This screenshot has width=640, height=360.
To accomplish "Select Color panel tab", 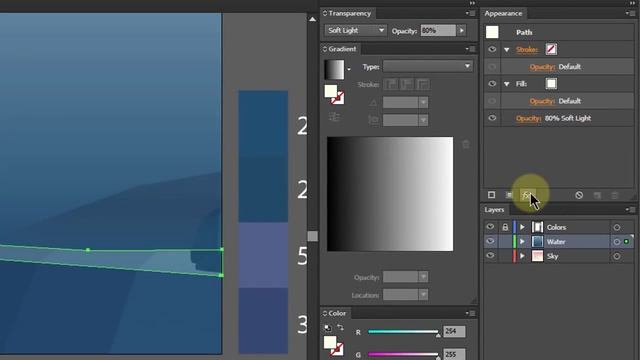I will coord(337,313).
